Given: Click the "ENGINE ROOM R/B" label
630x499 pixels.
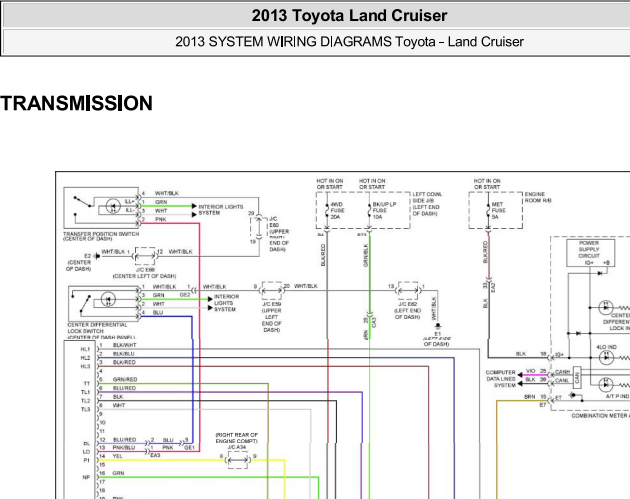Looking at the screenshot, I should (538, 197).
